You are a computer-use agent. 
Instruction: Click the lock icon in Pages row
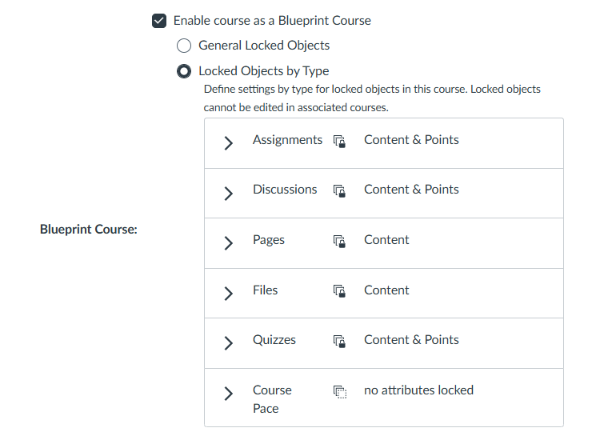tap(339, 241)
